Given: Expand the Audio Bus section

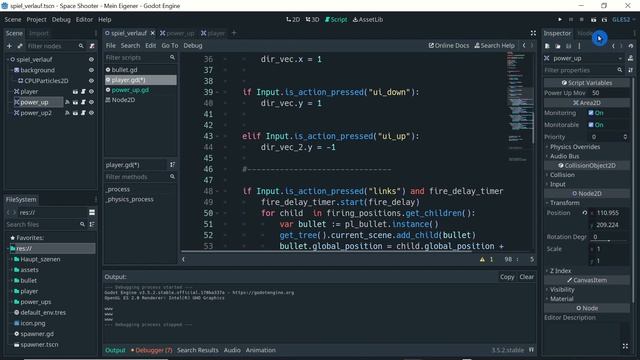Looking at the screenshot, I should (x=564, y=156).
